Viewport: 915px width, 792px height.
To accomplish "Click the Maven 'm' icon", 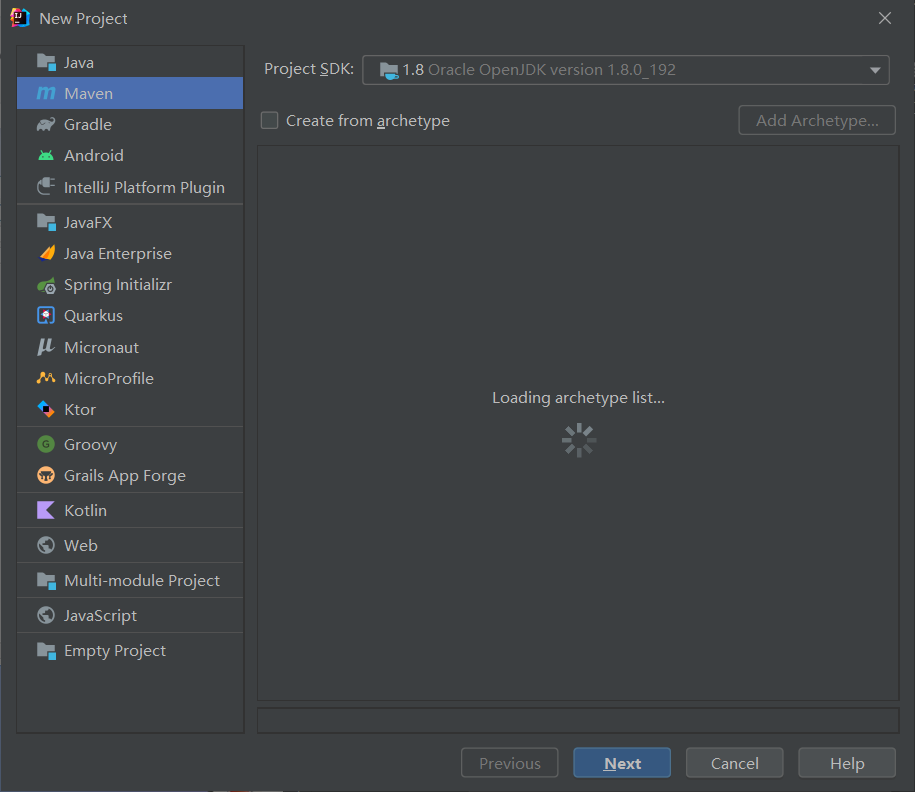I will [46, 93].
